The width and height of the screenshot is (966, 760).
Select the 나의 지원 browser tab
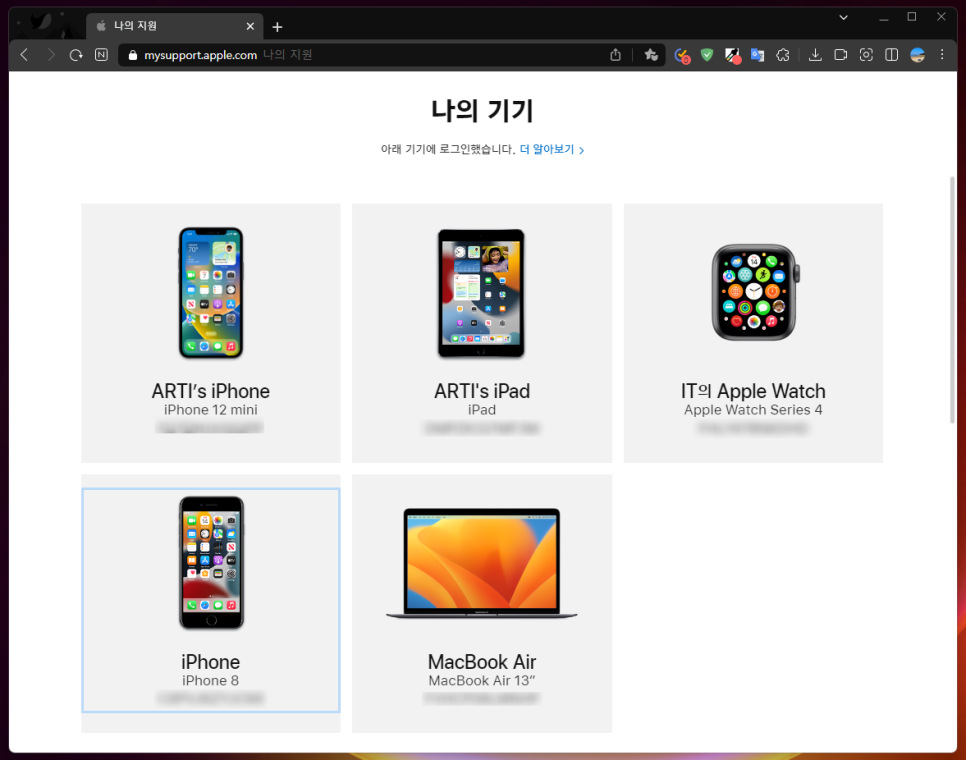[175, 26]
